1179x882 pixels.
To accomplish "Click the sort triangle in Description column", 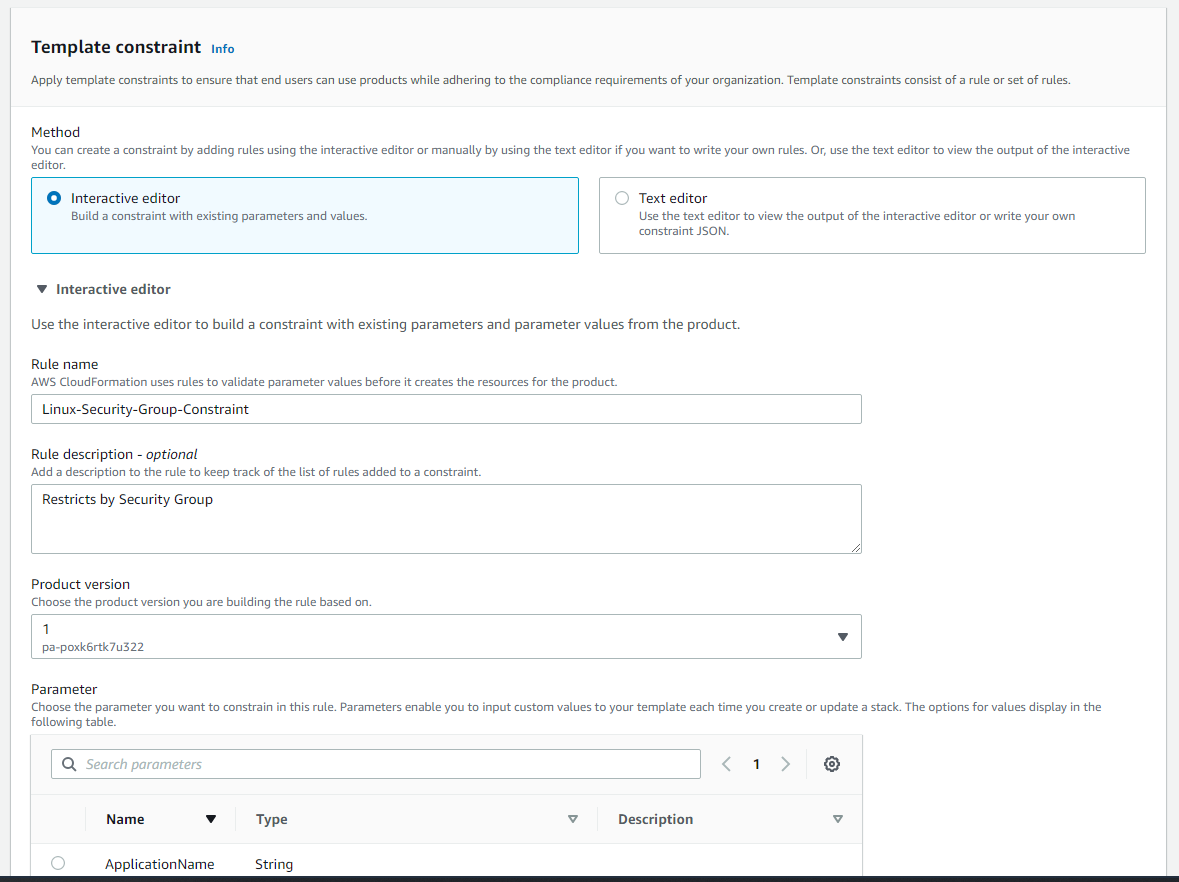I will (838, 819).
